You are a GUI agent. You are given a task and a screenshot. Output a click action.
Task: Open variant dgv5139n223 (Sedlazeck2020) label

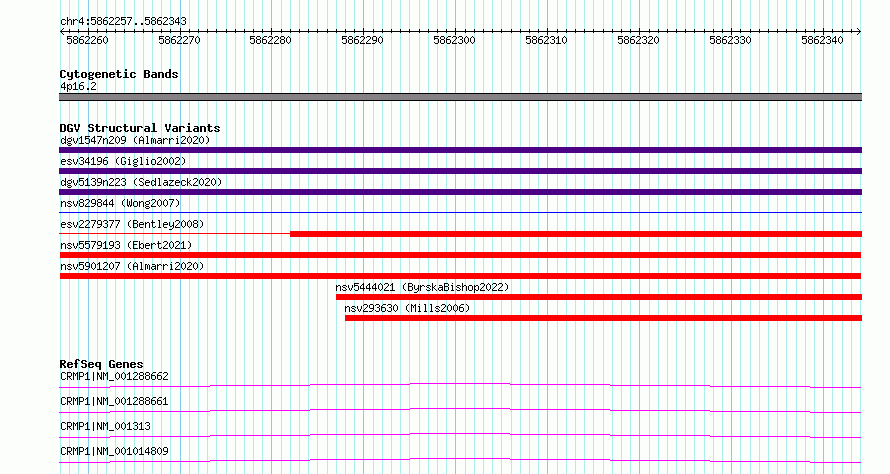pos(141,182)
